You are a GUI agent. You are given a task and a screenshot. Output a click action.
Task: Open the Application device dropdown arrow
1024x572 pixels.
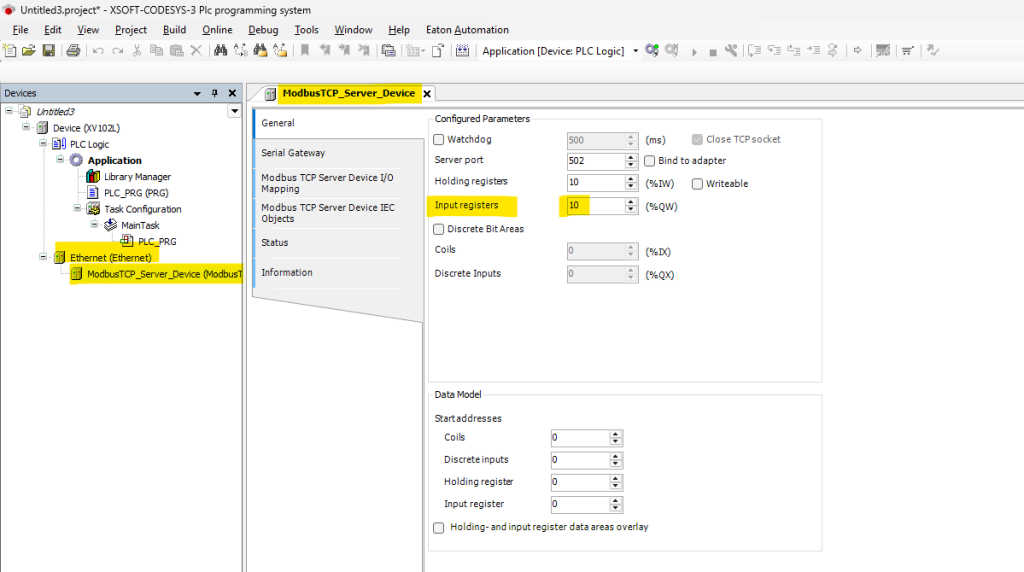635,51
